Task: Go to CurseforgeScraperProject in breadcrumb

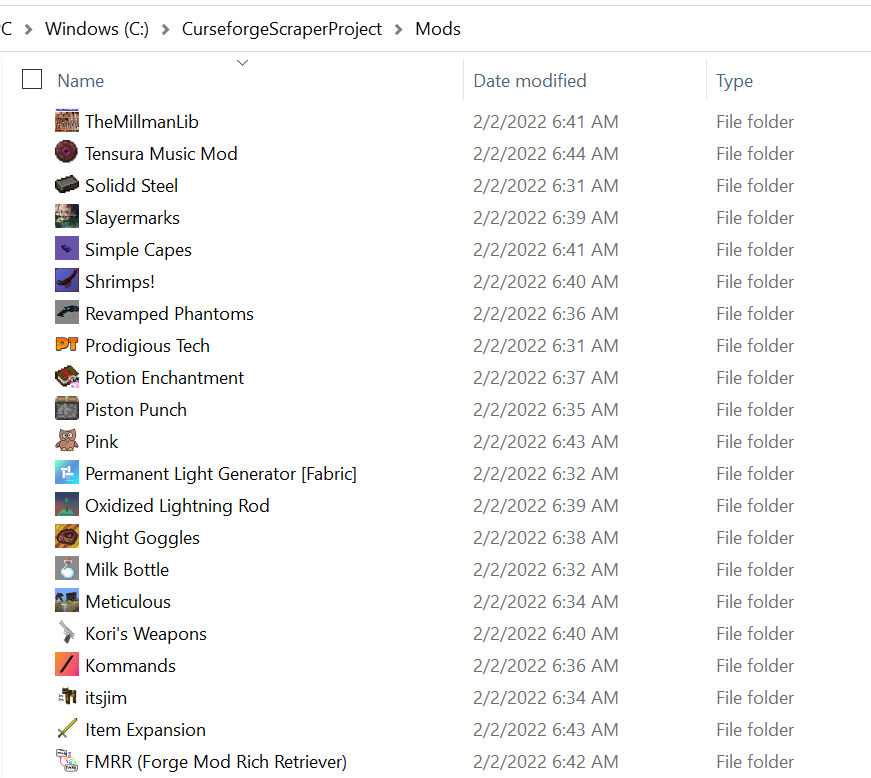Action: tap(282, 29)
